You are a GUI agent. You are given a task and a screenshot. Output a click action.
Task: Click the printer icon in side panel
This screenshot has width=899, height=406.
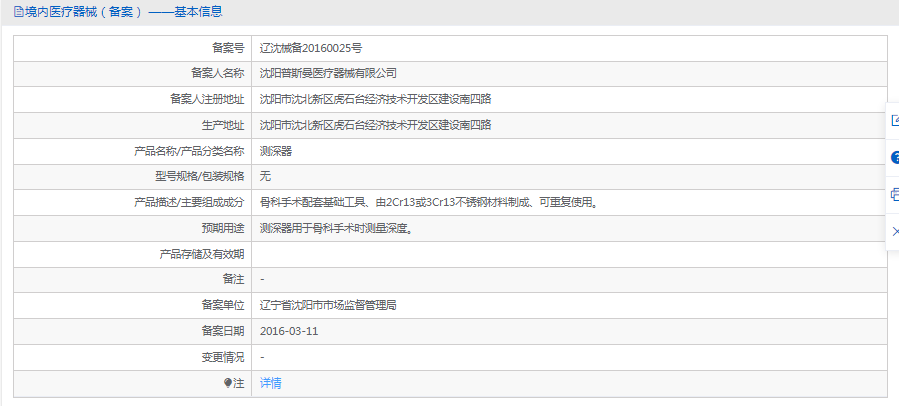[894, 194]
